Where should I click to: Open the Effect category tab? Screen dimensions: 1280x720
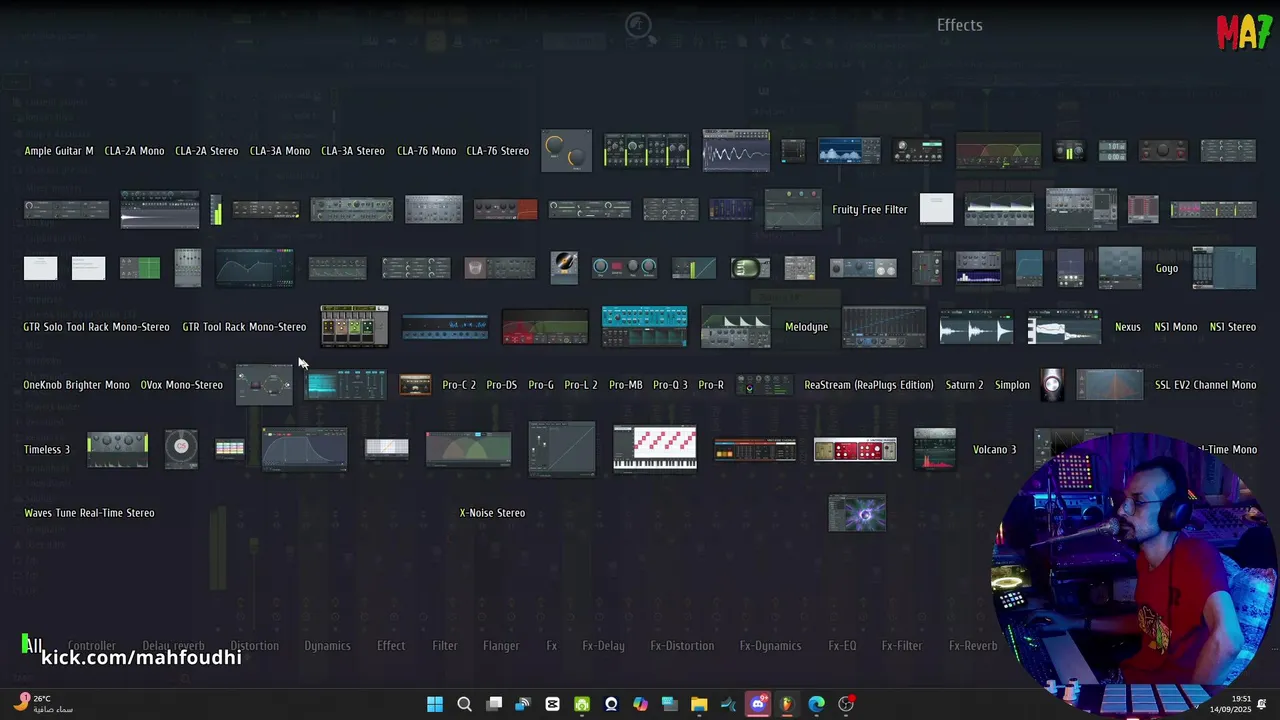(x=391, y=646)
